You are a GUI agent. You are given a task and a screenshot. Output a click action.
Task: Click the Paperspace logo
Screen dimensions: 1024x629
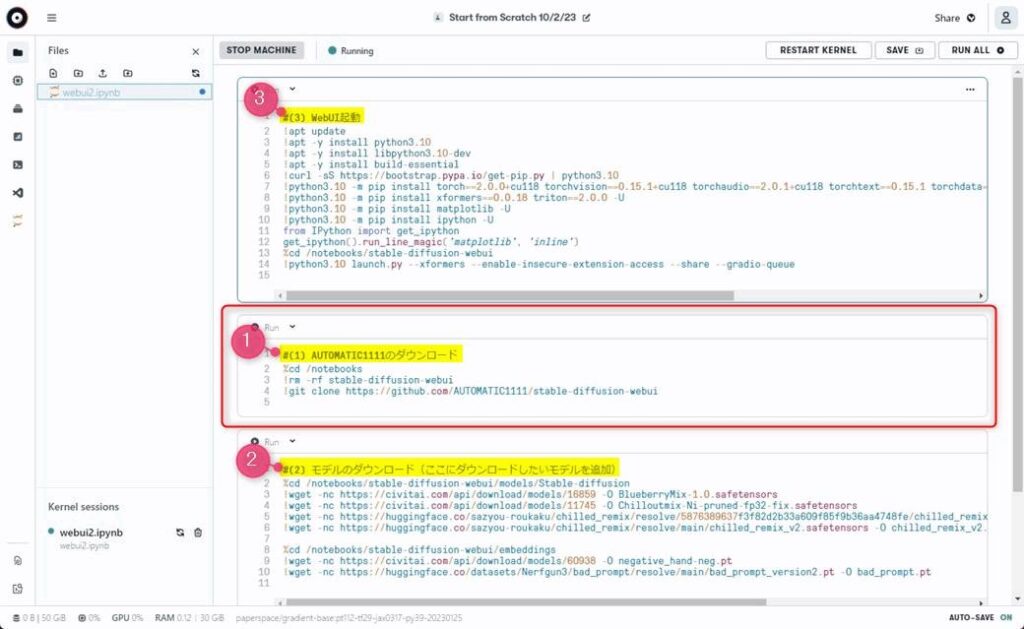[17, 18]
